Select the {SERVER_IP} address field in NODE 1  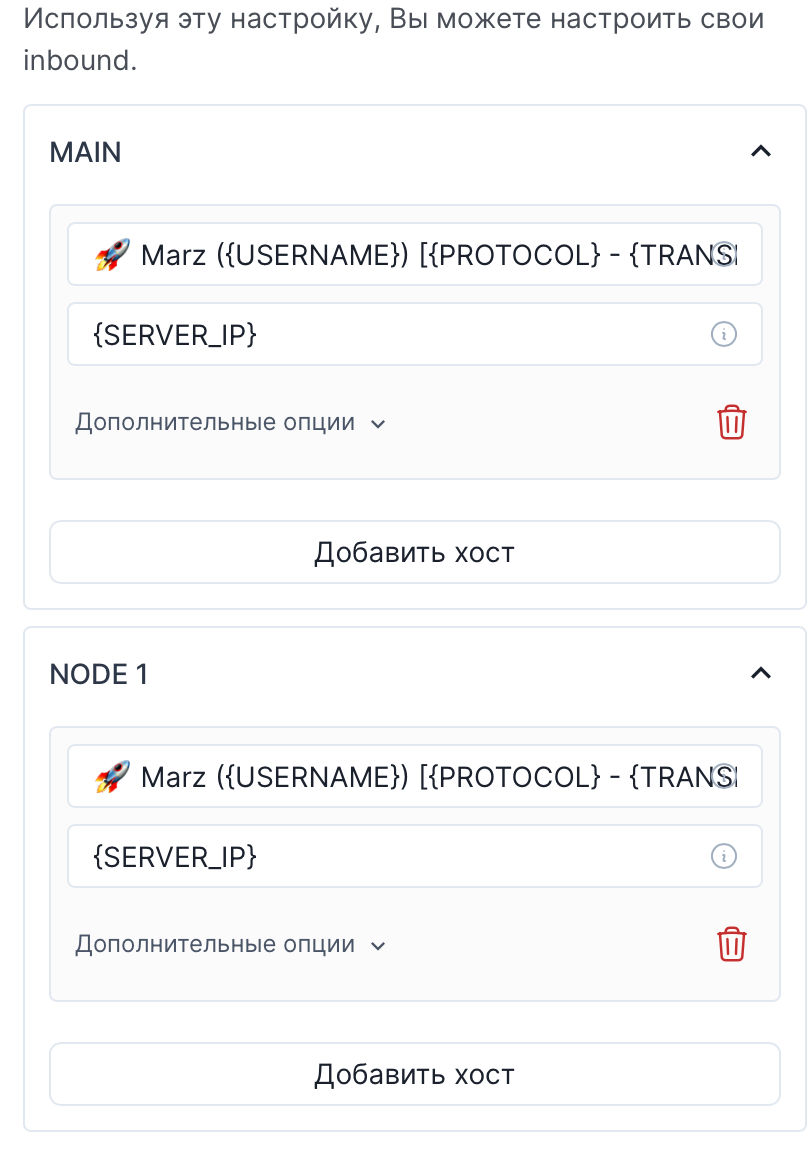tap(415, 856)
